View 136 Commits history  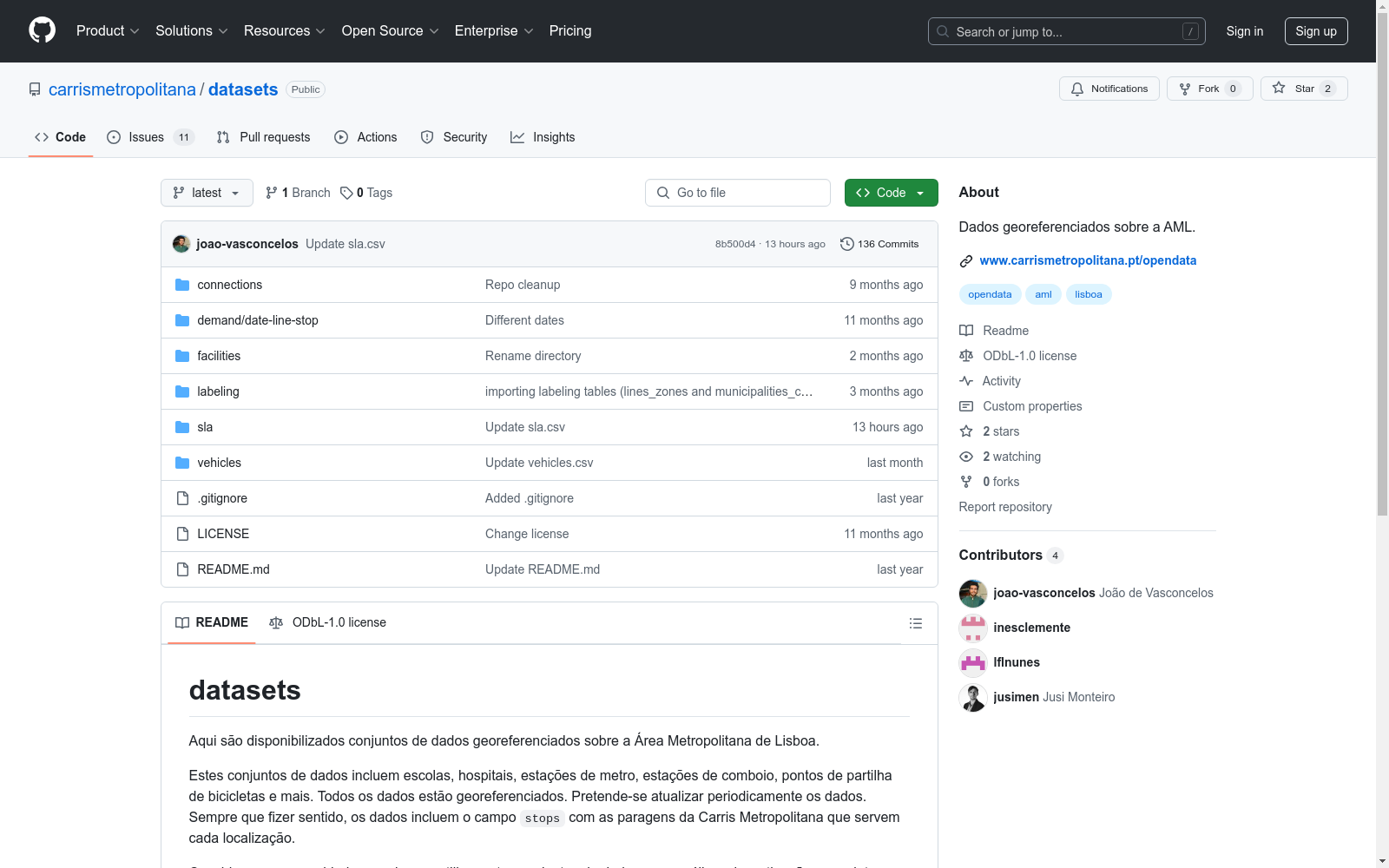[x=879, y=244]
